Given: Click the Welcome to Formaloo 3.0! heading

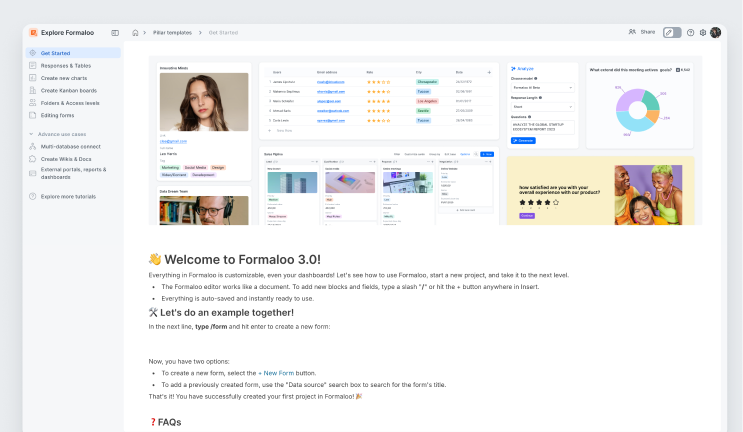Looking at the screenshot, I should click(x=235, y=260).
